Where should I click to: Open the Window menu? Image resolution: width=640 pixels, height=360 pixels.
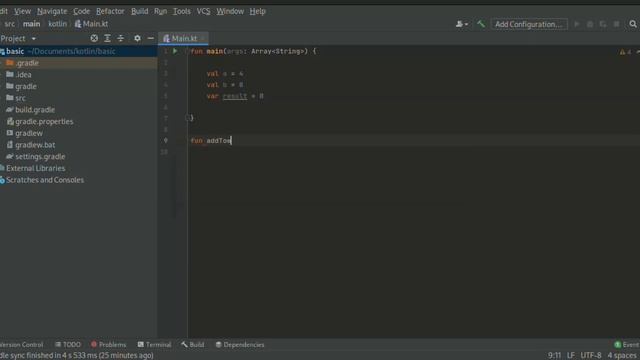230,11
